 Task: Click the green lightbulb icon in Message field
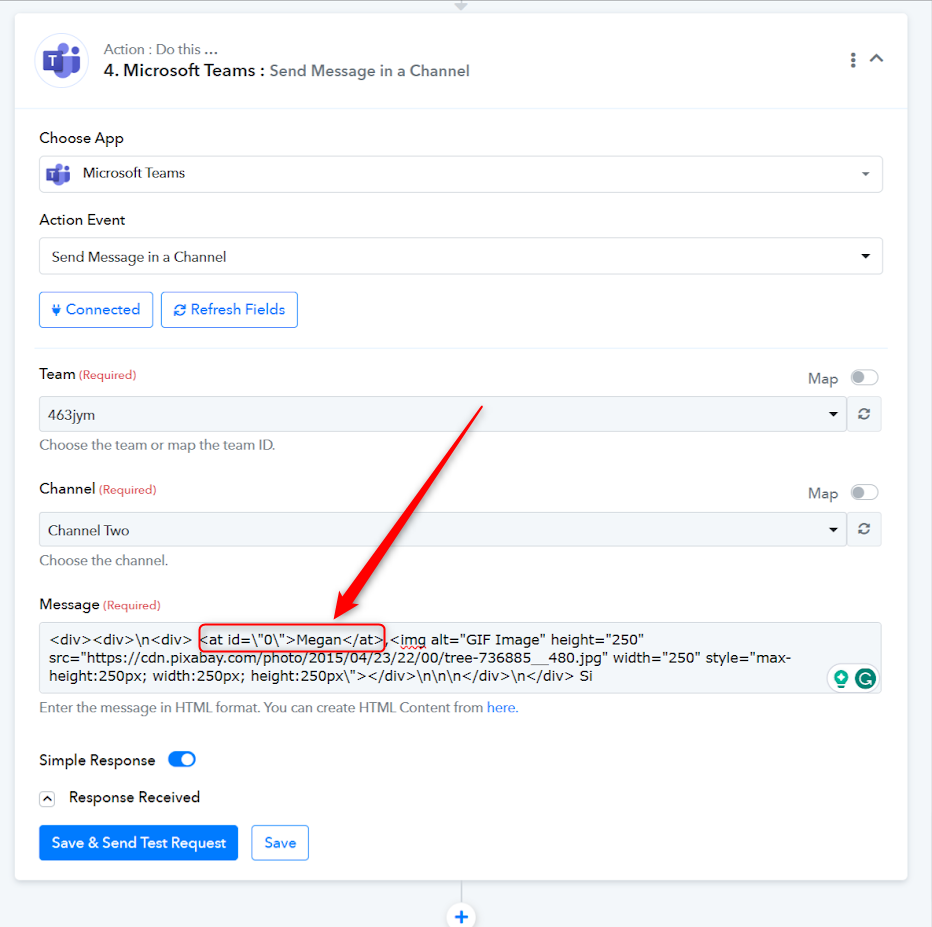pos(841,678)
